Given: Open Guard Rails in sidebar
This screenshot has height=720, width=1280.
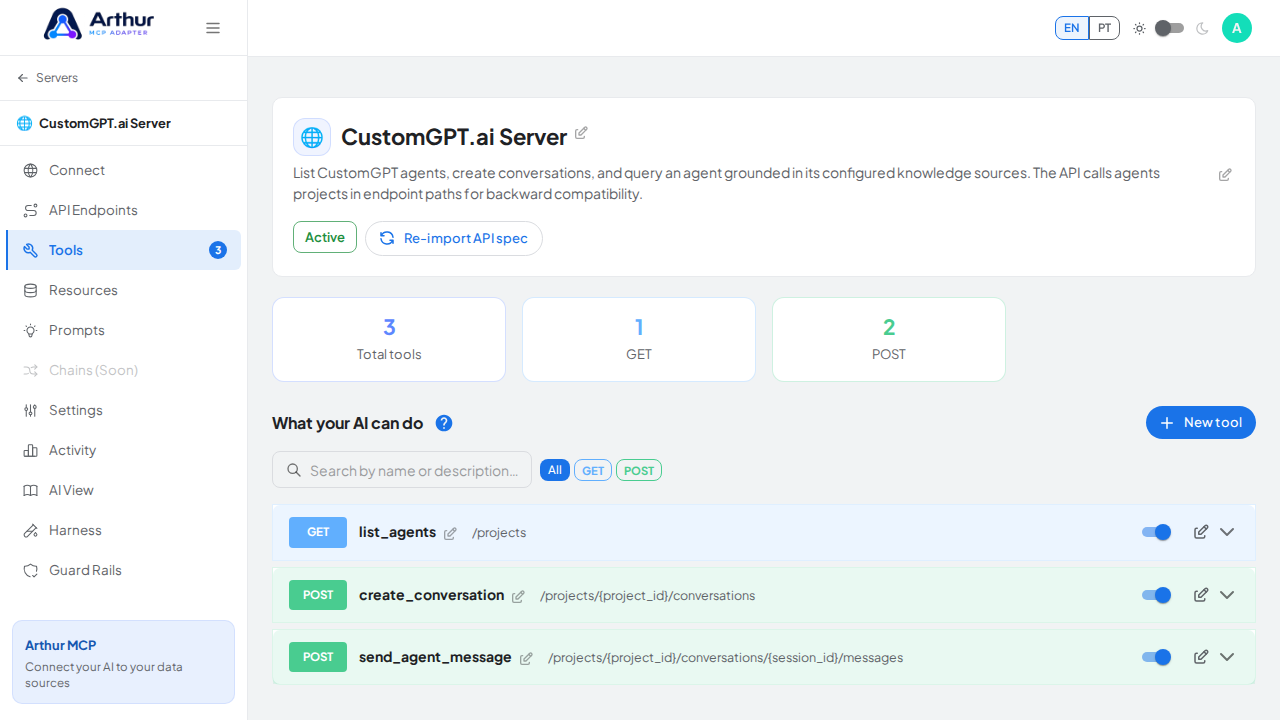Looking at the screenshot, I should click(123, 570).
